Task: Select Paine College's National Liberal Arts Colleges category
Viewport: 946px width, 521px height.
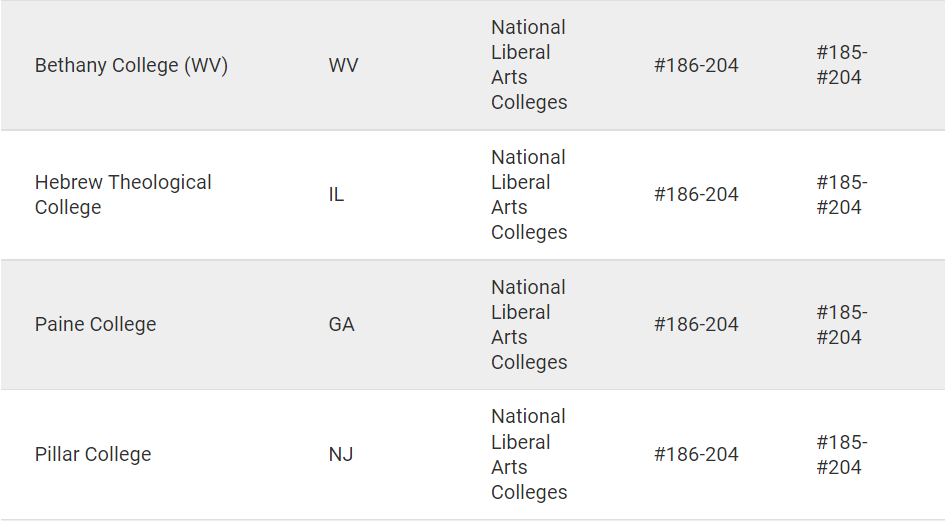Action: (x=529, y=324)
